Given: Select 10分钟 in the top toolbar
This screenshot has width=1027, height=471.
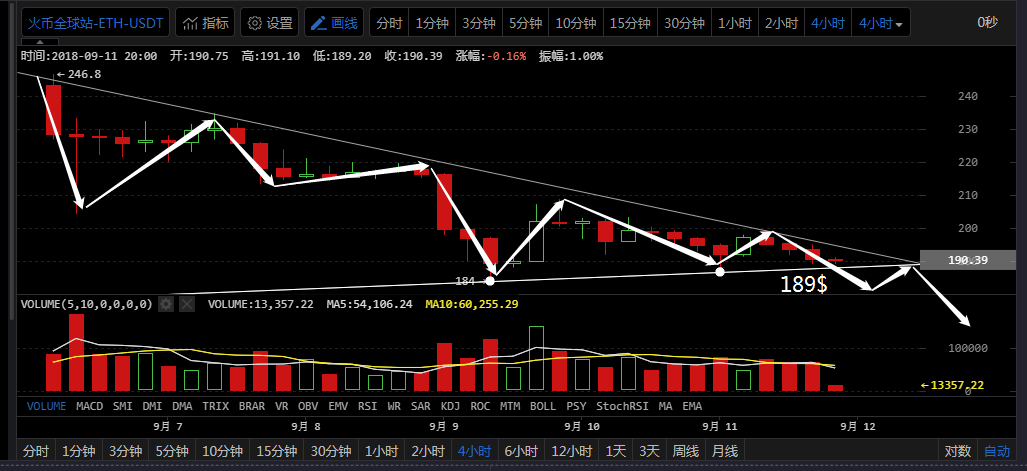Looking at the screenshot, I should click(x=576, y=23).
